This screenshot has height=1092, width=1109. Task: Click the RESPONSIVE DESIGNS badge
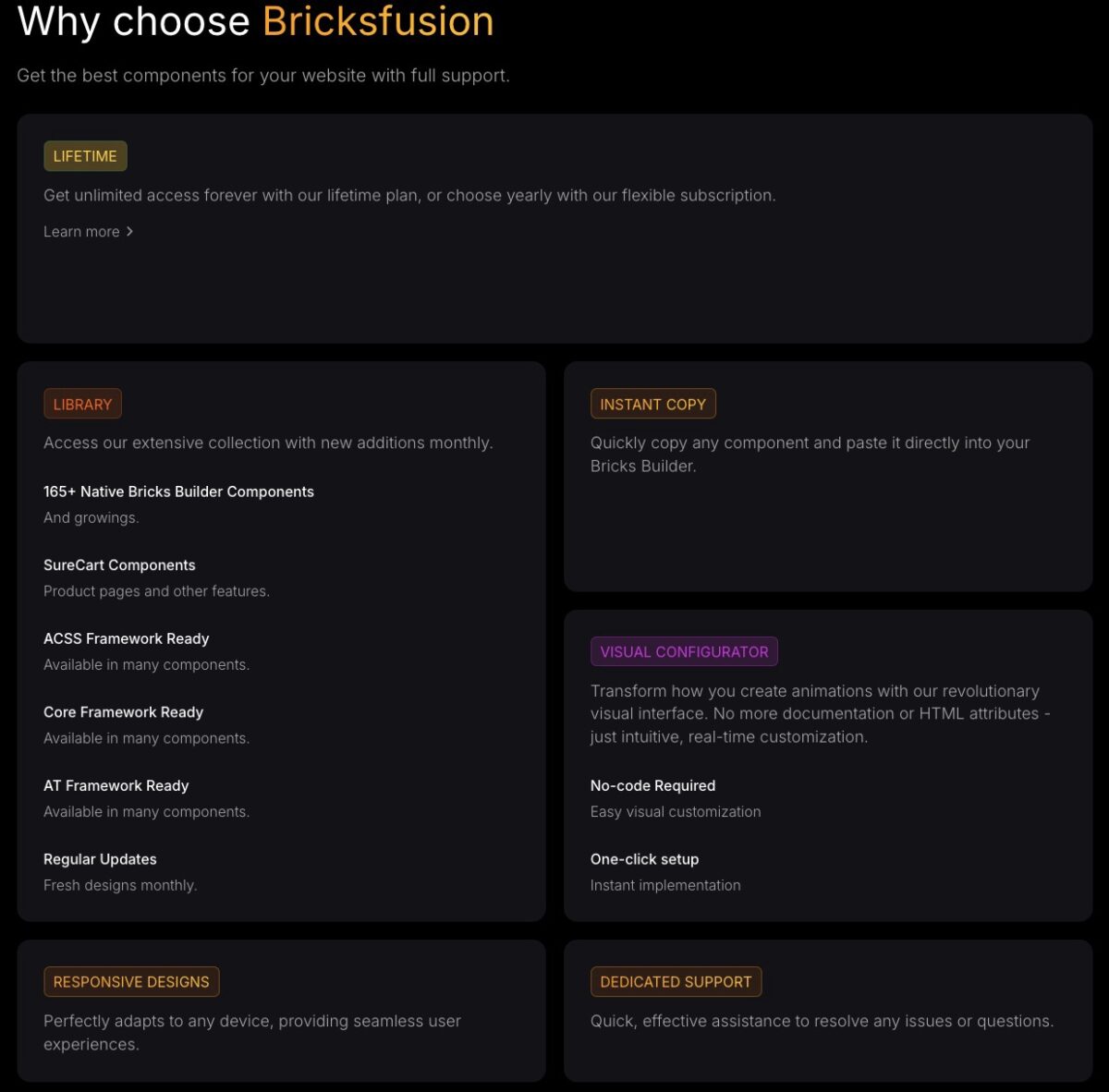(131, 981)
